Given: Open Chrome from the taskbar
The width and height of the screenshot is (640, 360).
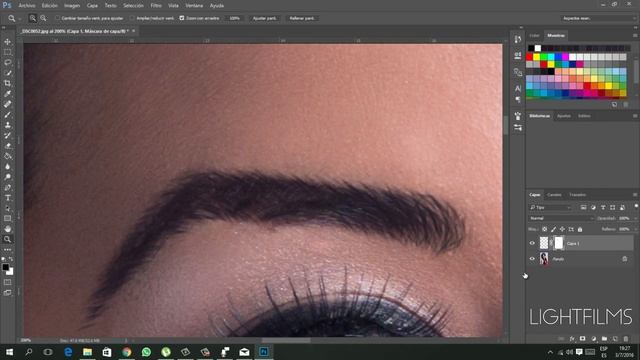Looking at the screenshot, I should [x=127, y=352].
